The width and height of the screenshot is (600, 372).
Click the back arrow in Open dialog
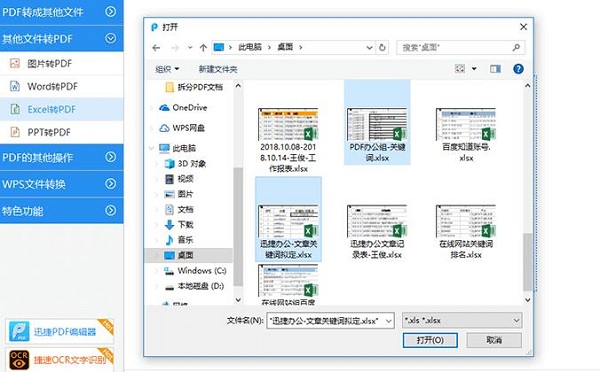pyautogui.click(x=156, y=48)
